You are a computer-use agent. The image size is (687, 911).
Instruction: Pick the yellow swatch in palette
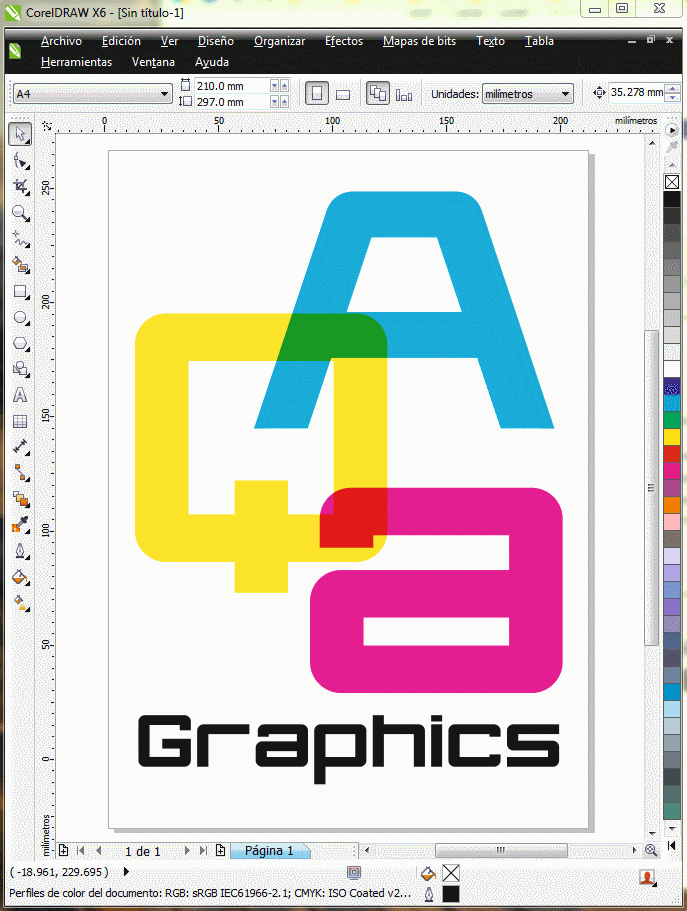[x=672, y=436]
